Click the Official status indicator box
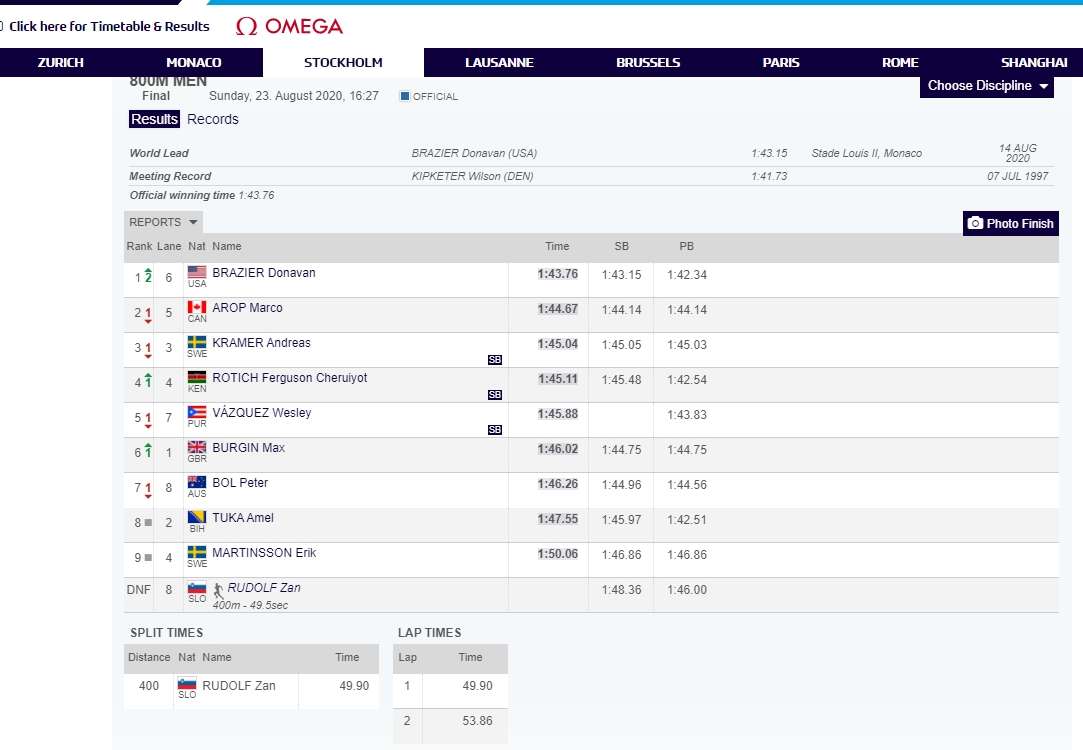This screenshot has height=750, width=1083. (x=405, y=96)
